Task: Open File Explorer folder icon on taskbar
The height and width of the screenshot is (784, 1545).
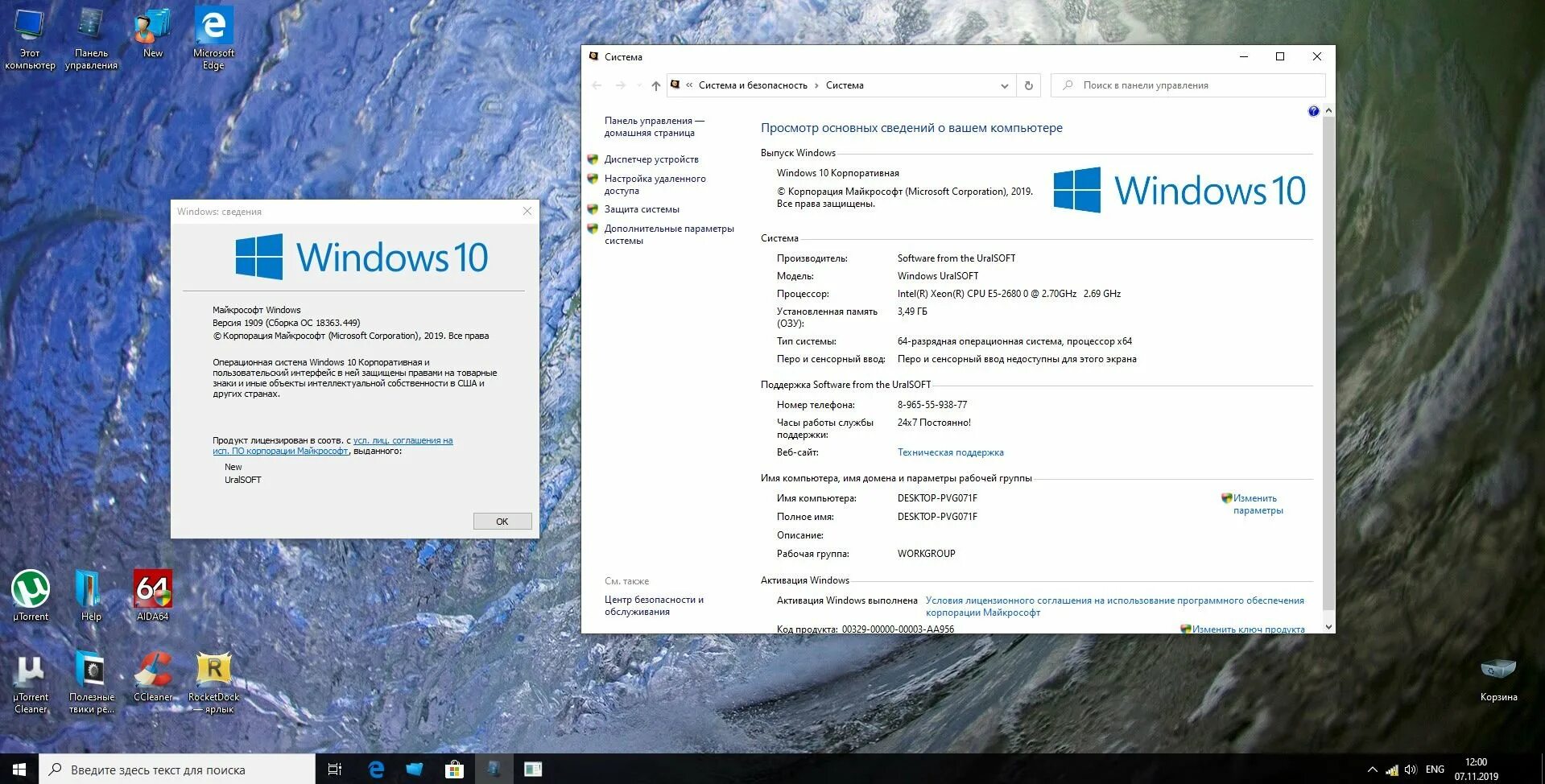Action: (x=415, y=770)
